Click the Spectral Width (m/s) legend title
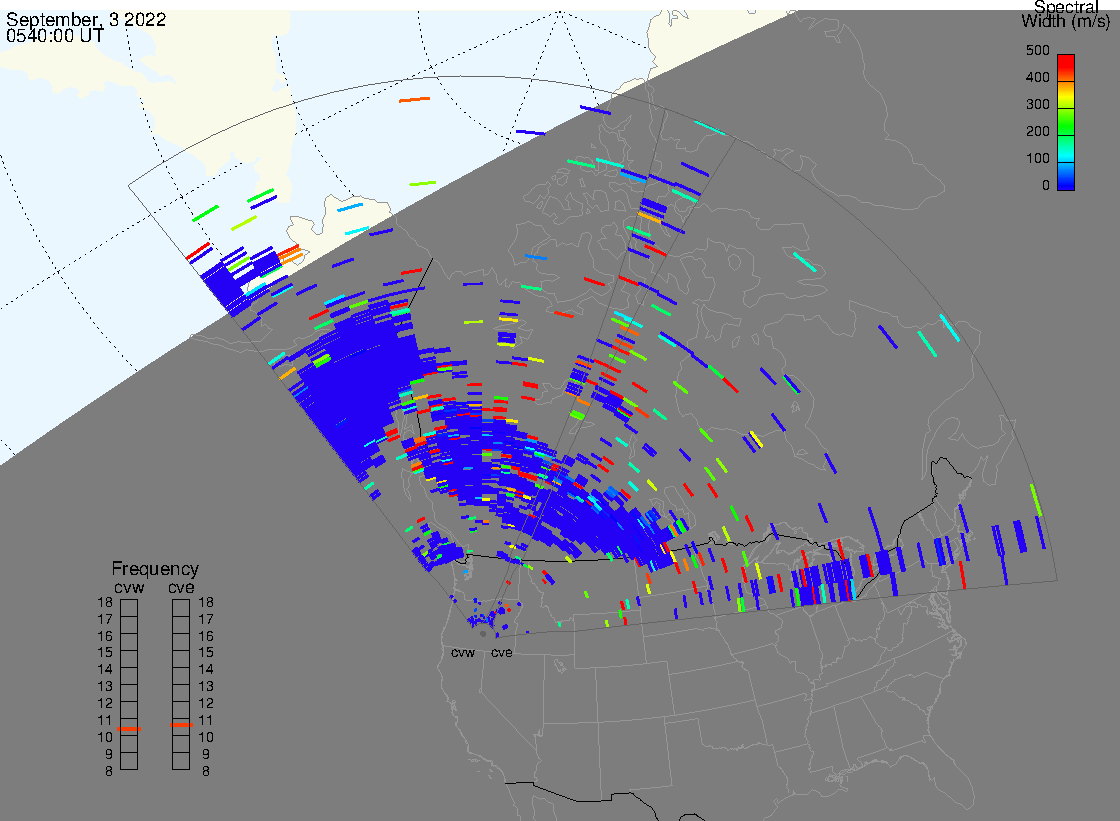The height and width of the screenshot is (821, 1120). point(1066,14)
